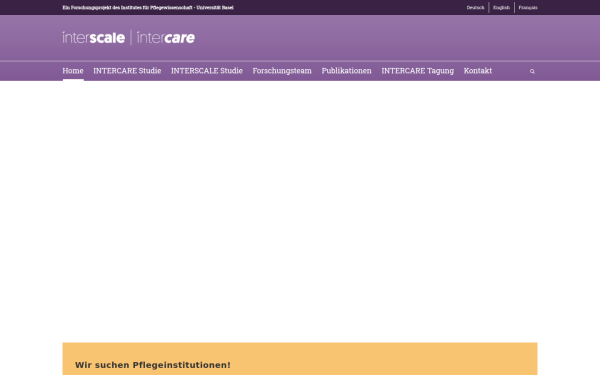Click the Universität Basel project tagline
This screenshot has height=375, width=600.
coord(148,8)
